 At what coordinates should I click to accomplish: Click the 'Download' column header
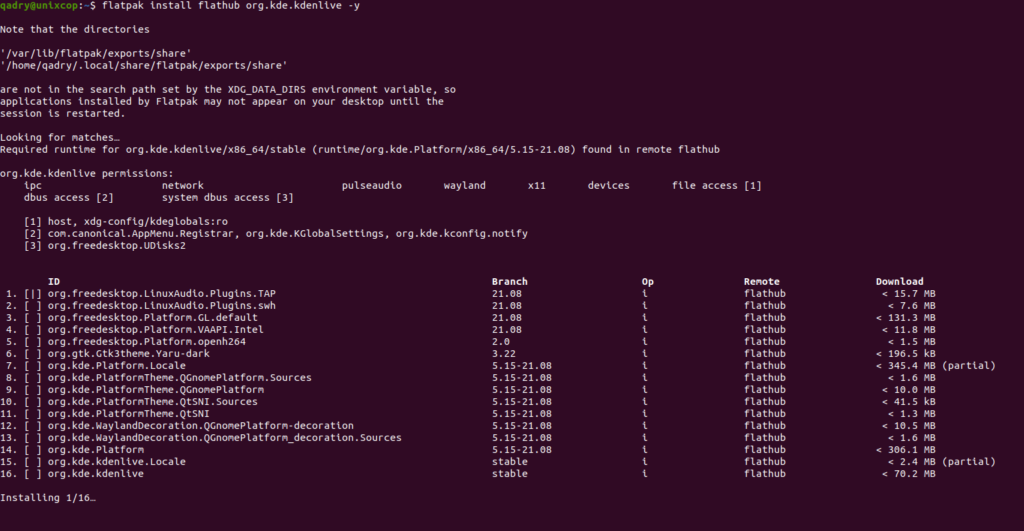tap(899, 282)
